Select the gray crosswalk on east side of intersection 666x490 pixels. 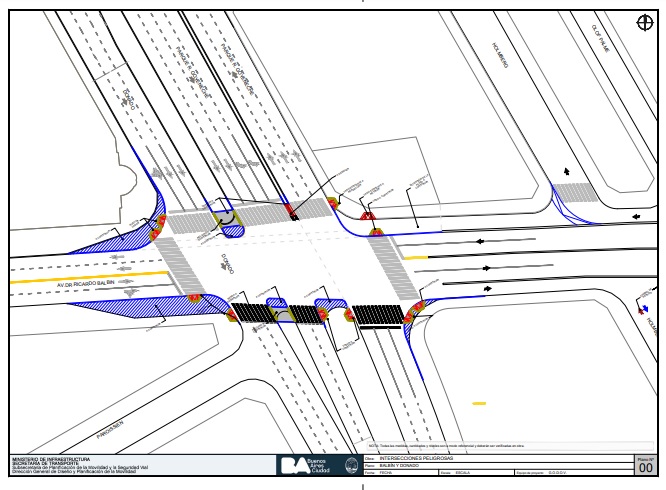pos(387,266)
